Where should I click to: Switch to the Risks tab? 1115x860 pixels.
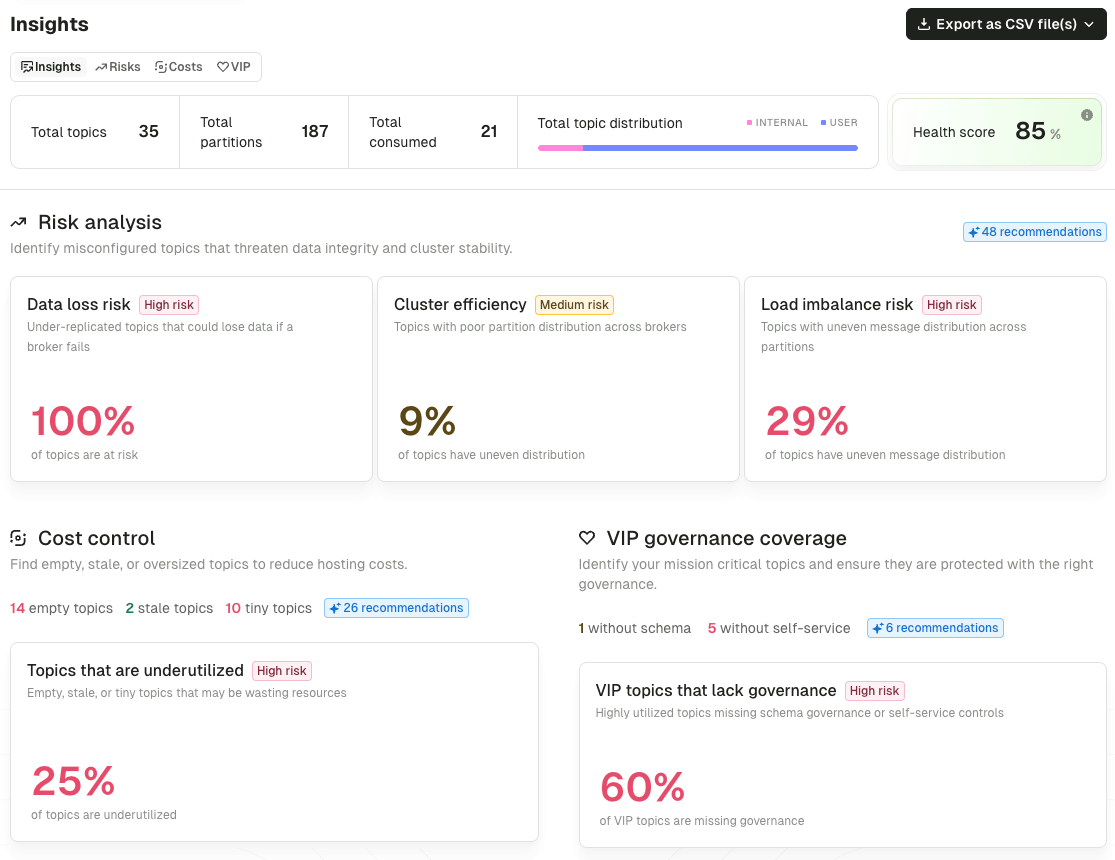(118, 67)
